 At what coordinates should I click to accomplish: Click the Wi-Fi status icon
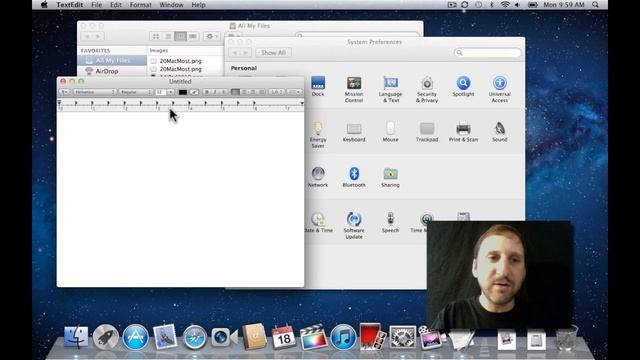505,5
